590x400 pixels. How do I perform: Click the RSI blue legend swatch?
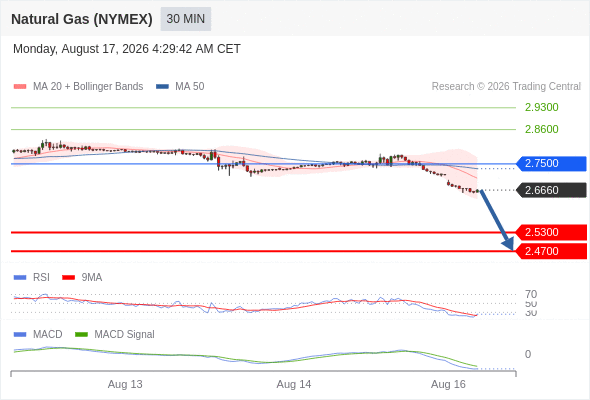pos(20,278)
